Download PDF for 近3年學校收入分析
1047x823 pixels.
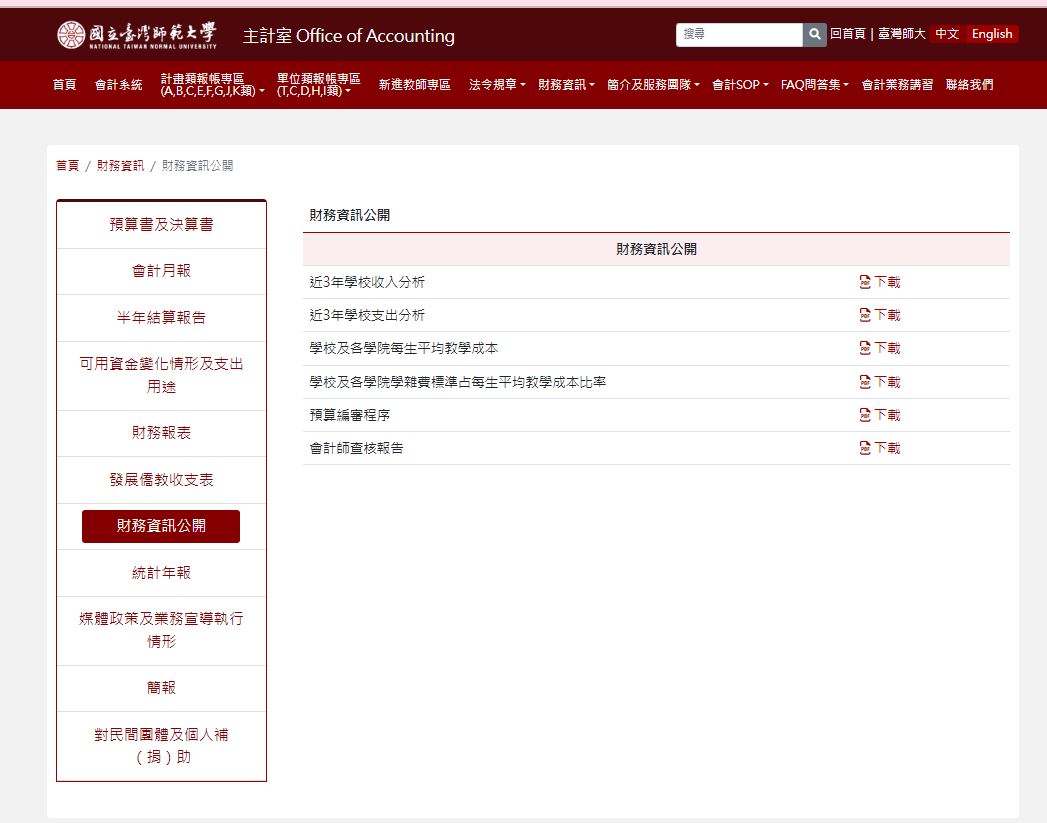(880, 282)
